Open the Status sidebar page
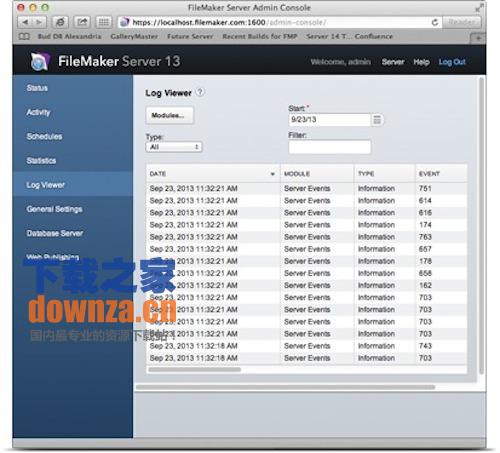Viewport: 500px width, 453px height. pos(37,88)
